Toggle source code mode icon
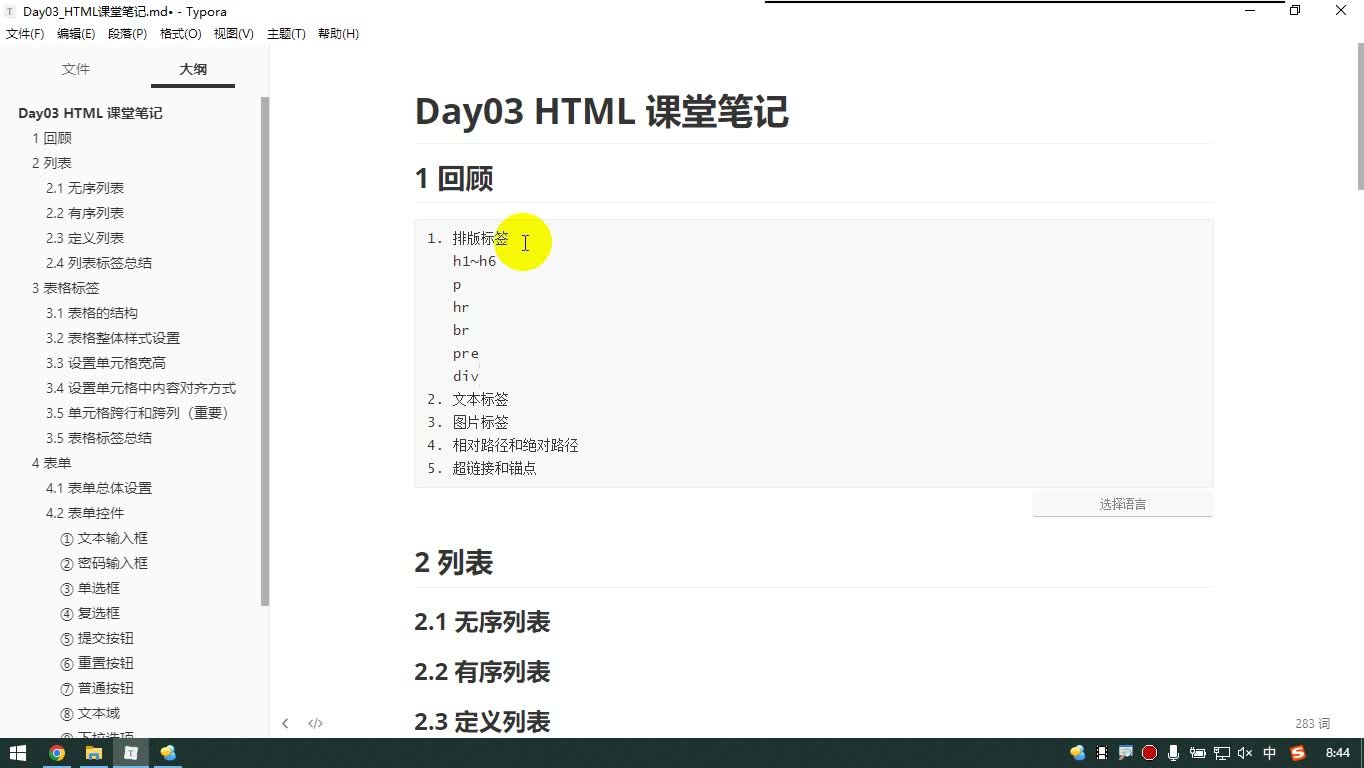The width and height of the screenshot is (1364, 768). point(315,723)
